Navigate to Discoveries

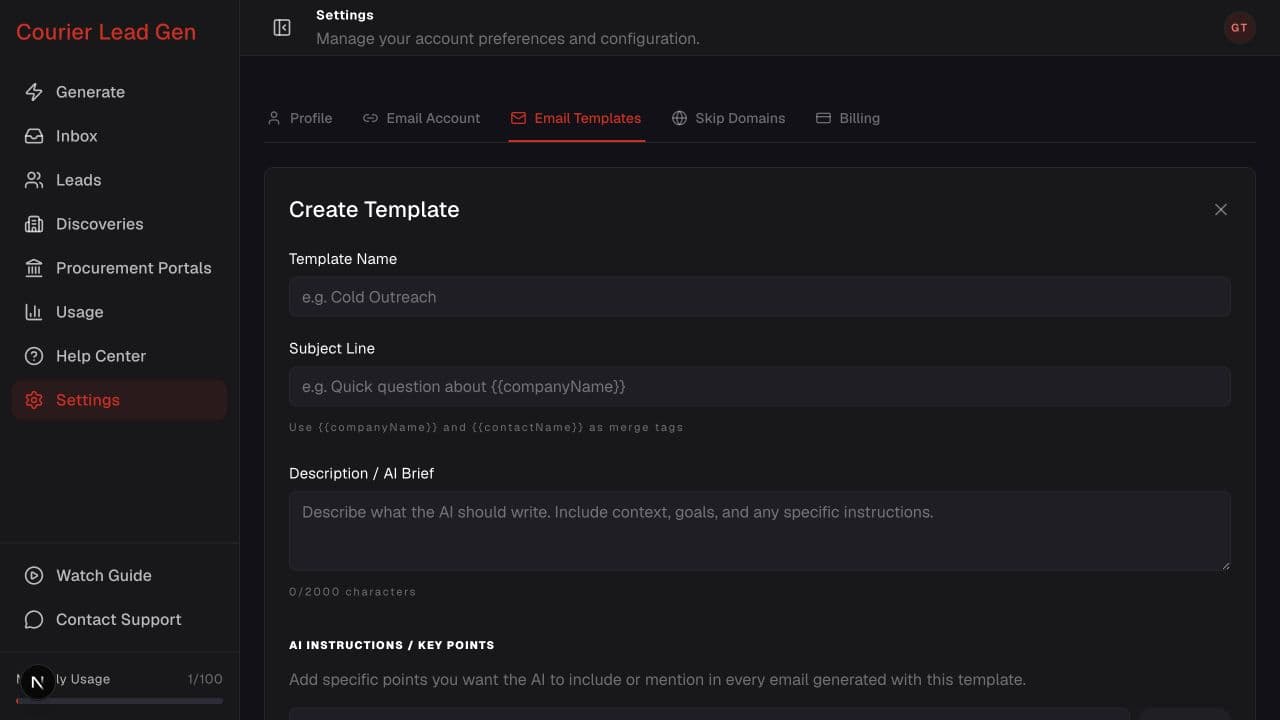point(119,224)
